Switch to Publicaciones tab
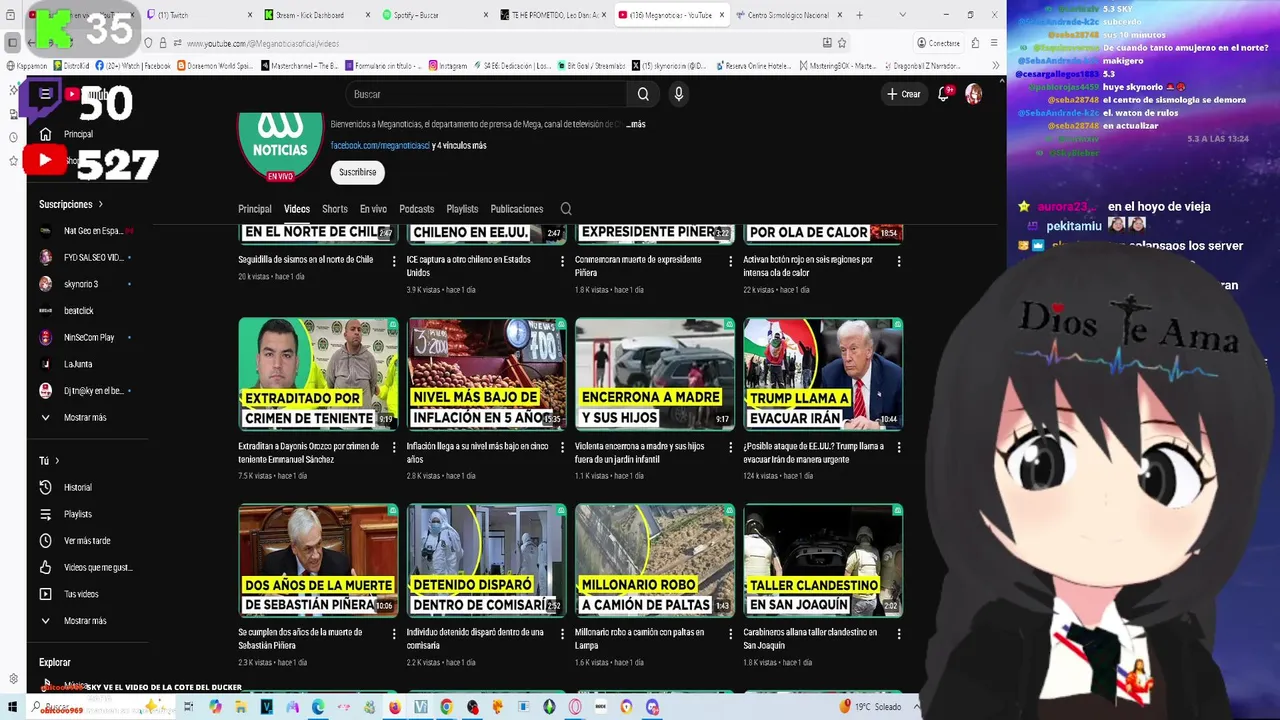The image size is (1280, 720). 517,209
